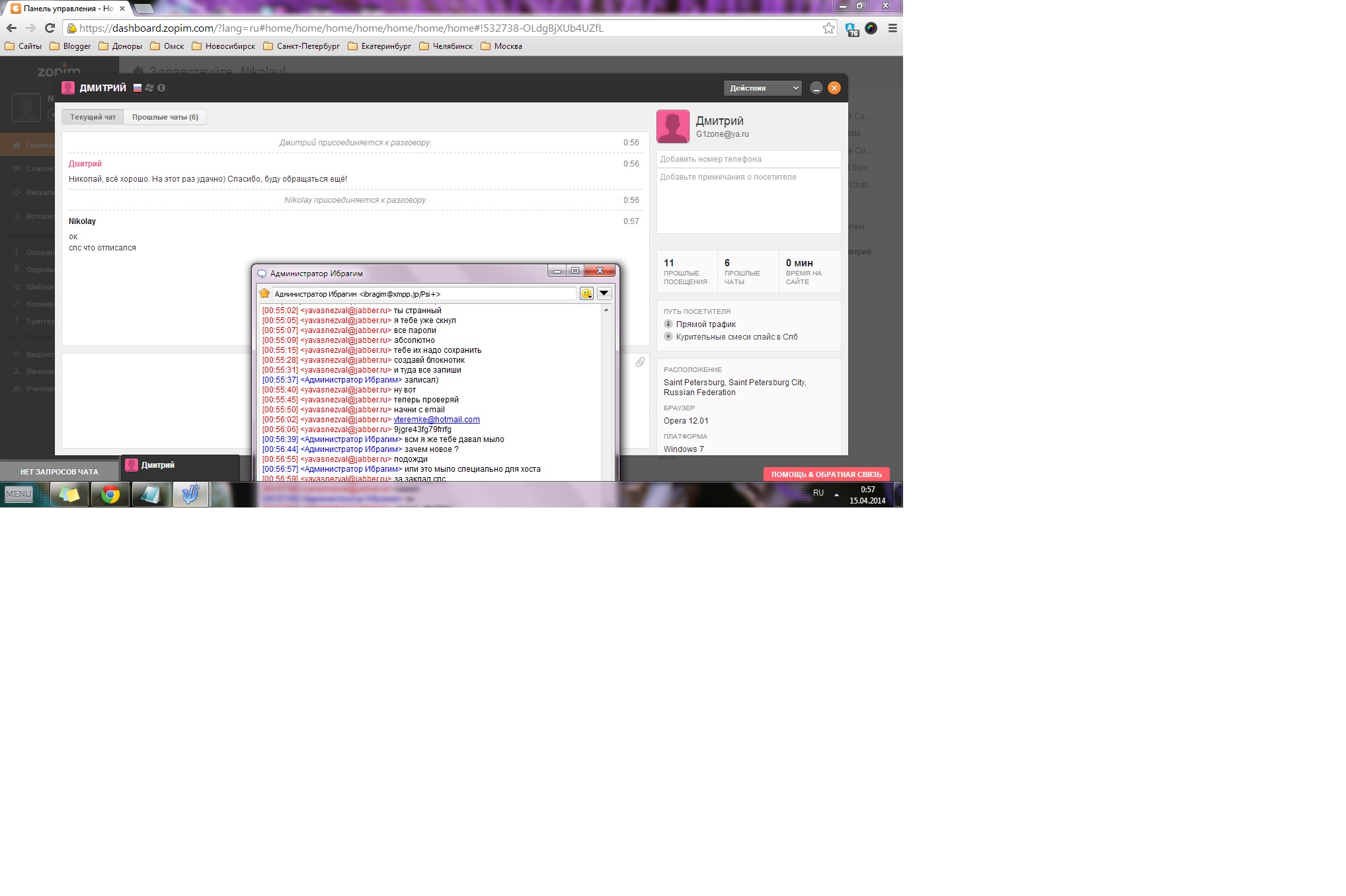Screen dimensions: 1346x896
Task: Click the star icon in Psi window
Action: 264,293
